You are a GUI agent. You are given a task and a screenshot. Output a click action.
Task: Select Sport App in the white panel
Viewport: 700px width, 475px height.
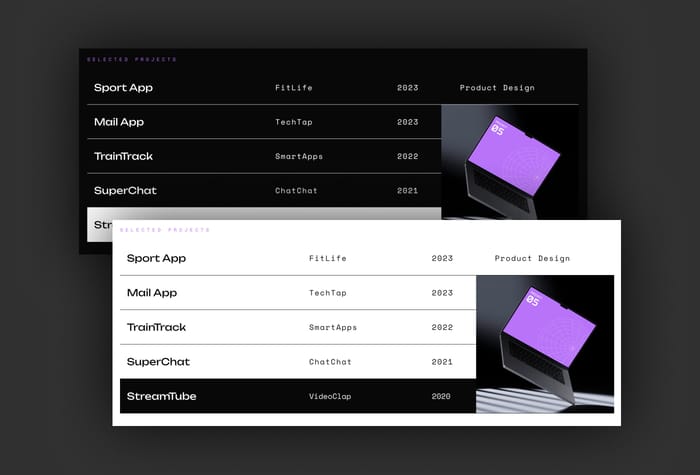(x=156, y=258)
